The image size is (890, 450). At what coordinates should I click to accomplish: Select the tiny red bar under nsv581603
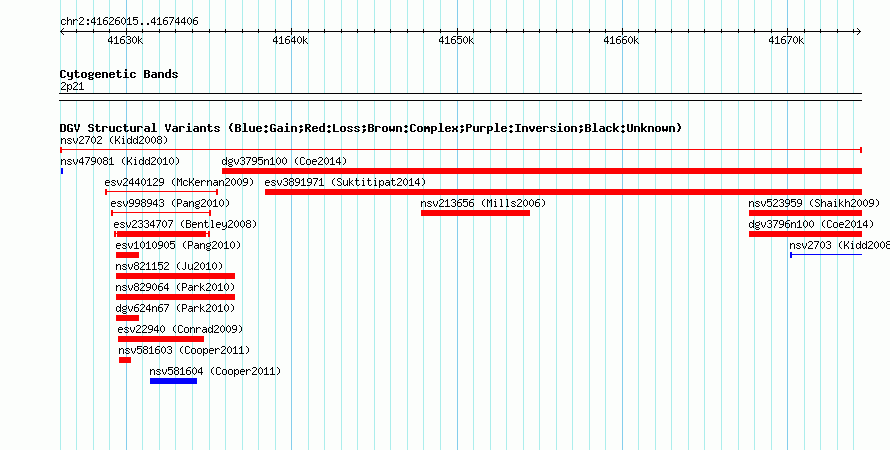125,360
